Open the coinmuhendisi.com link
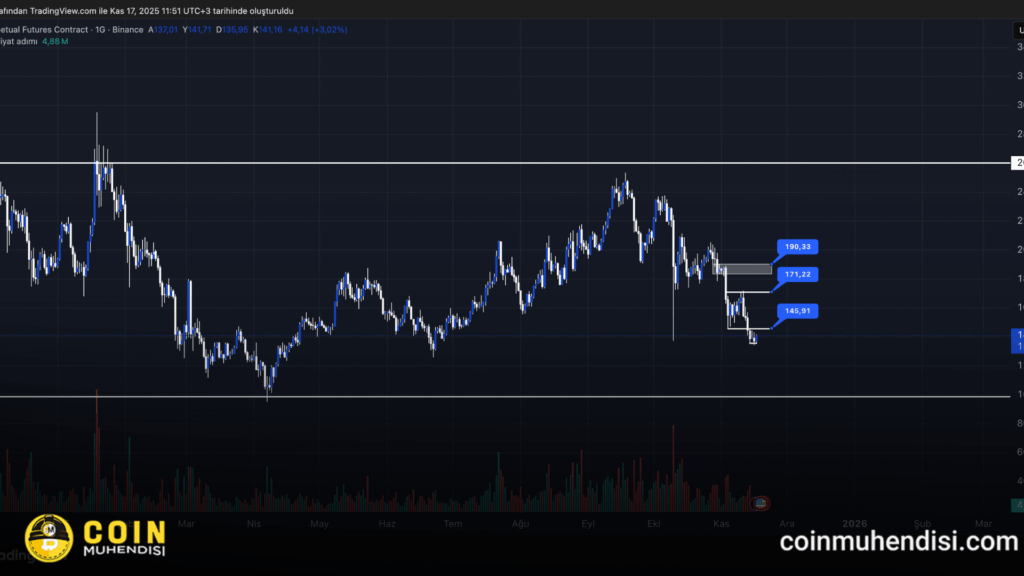Screen dimensions: 1024x576 898,542
